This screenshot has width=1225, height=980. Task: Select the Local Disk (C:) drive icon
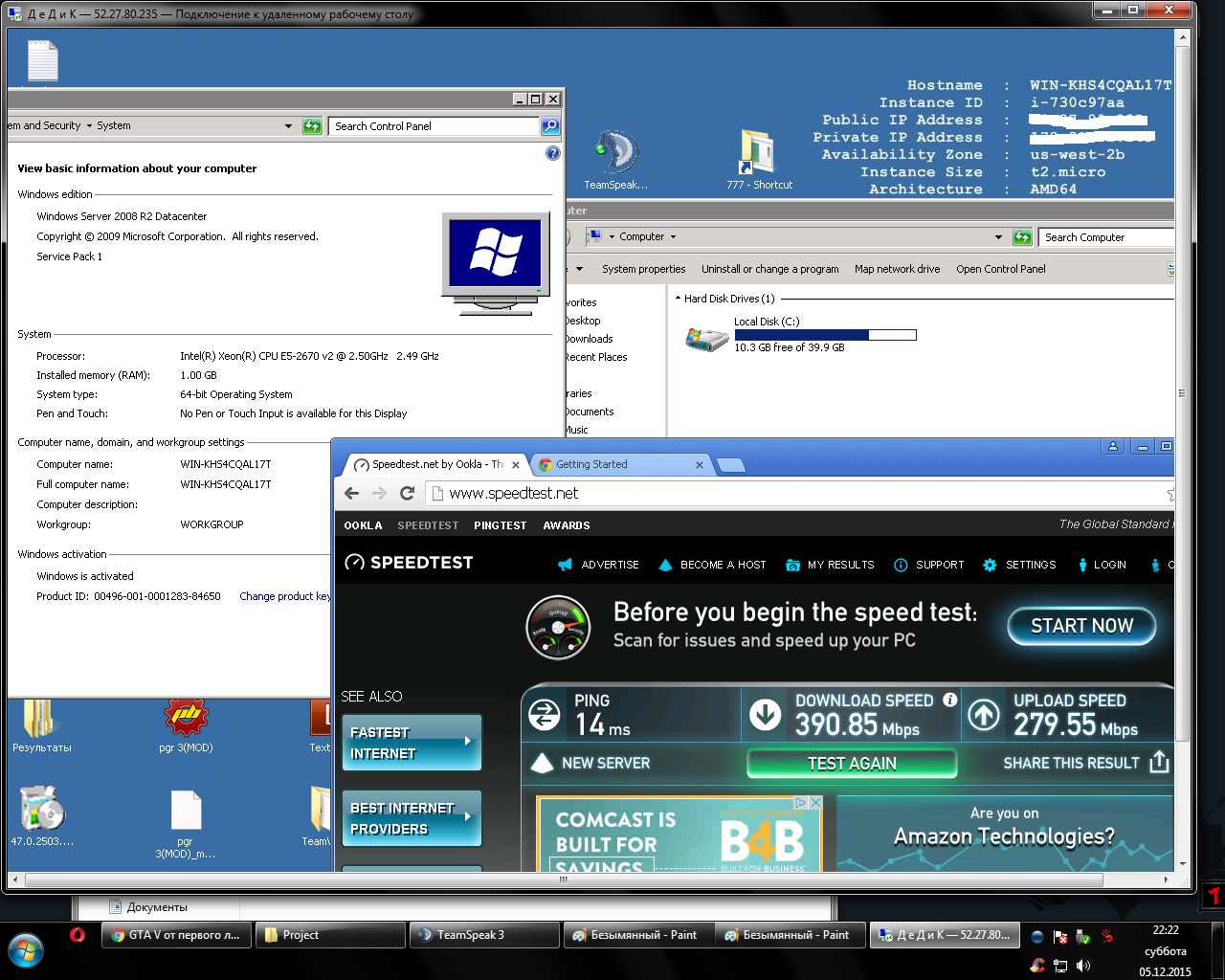click(x=707, y=338)
